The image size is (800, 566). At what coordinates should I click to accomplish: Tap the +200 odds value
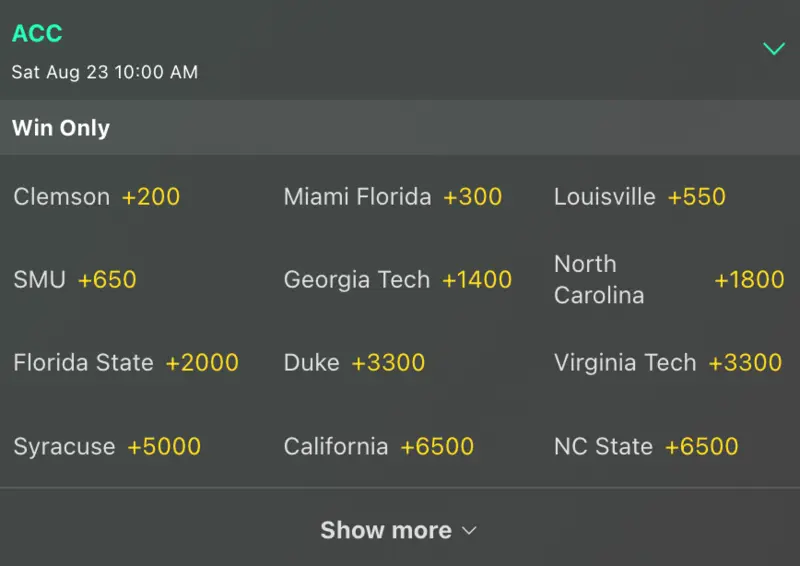coord(151,196)
